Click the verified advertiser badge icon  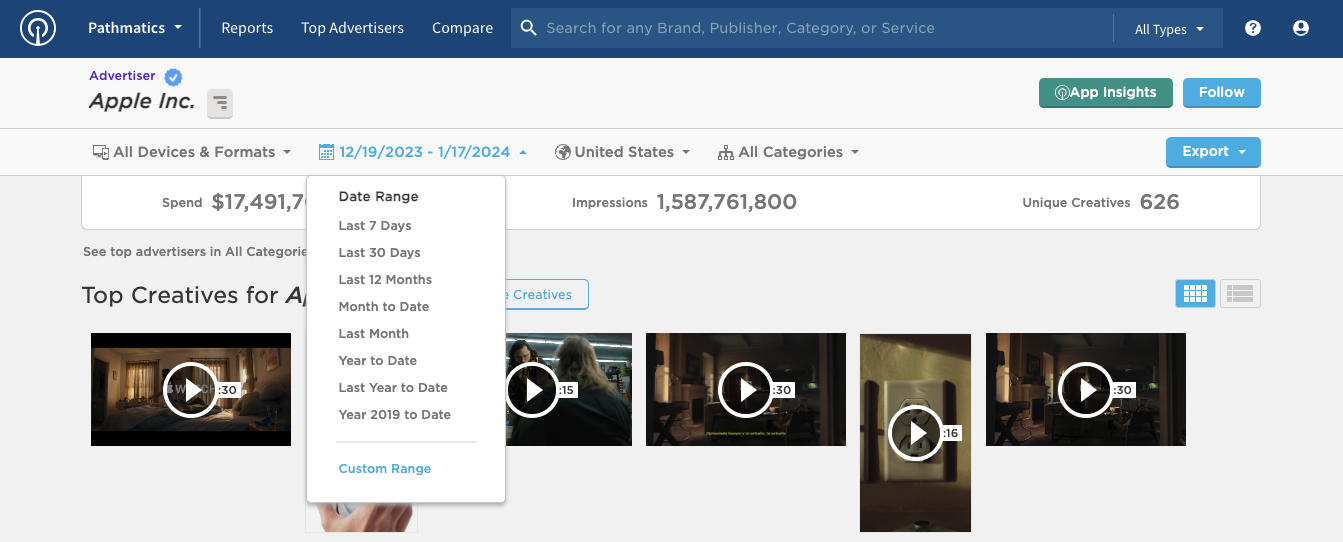[x=173, y=76]
